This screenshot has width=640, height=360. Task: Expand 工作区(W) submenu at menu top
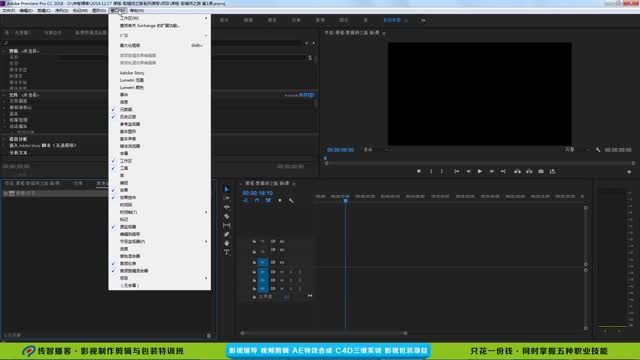point(159,18)
